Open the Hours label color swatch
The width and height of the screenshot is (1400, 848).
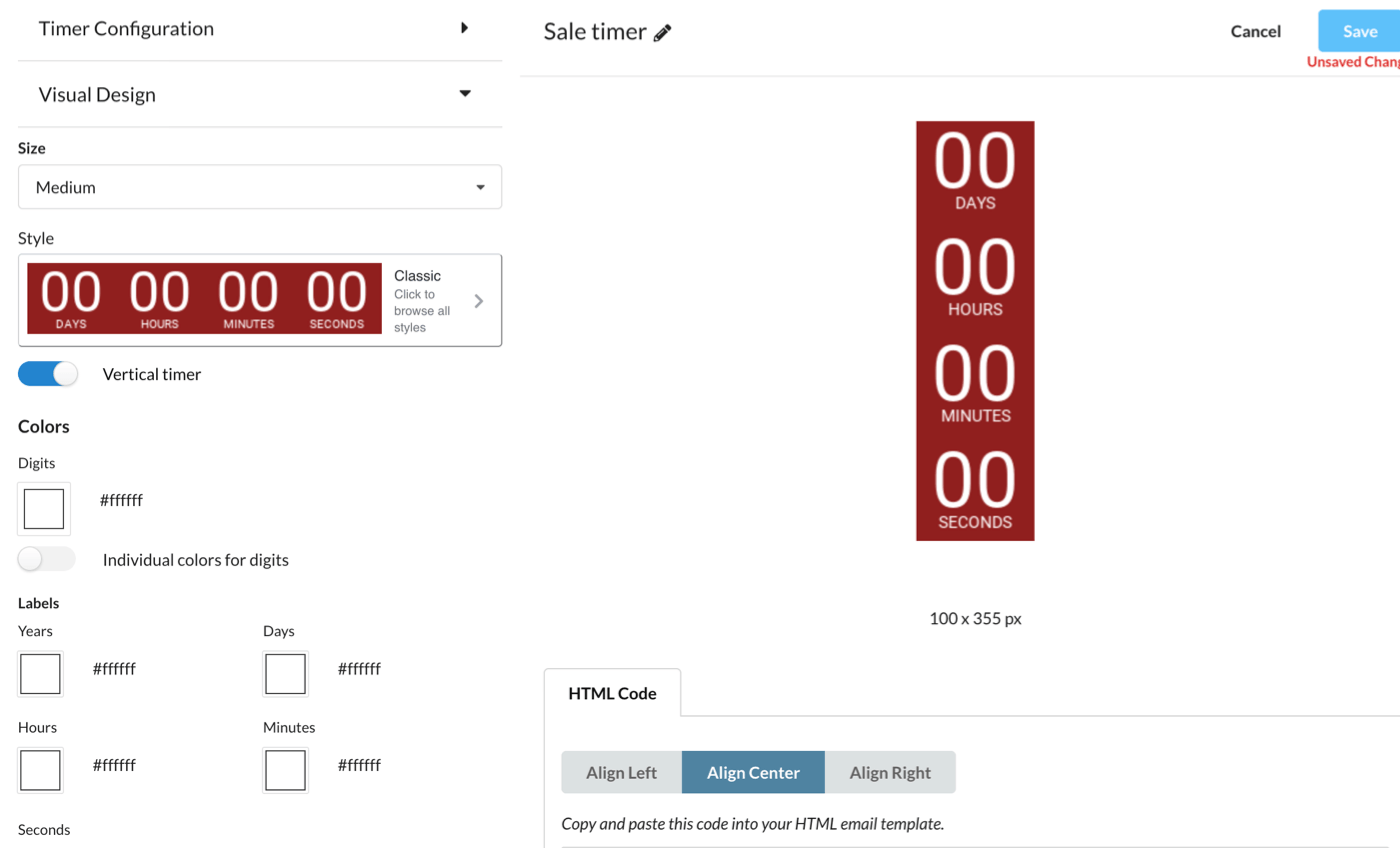coord(41,770)
